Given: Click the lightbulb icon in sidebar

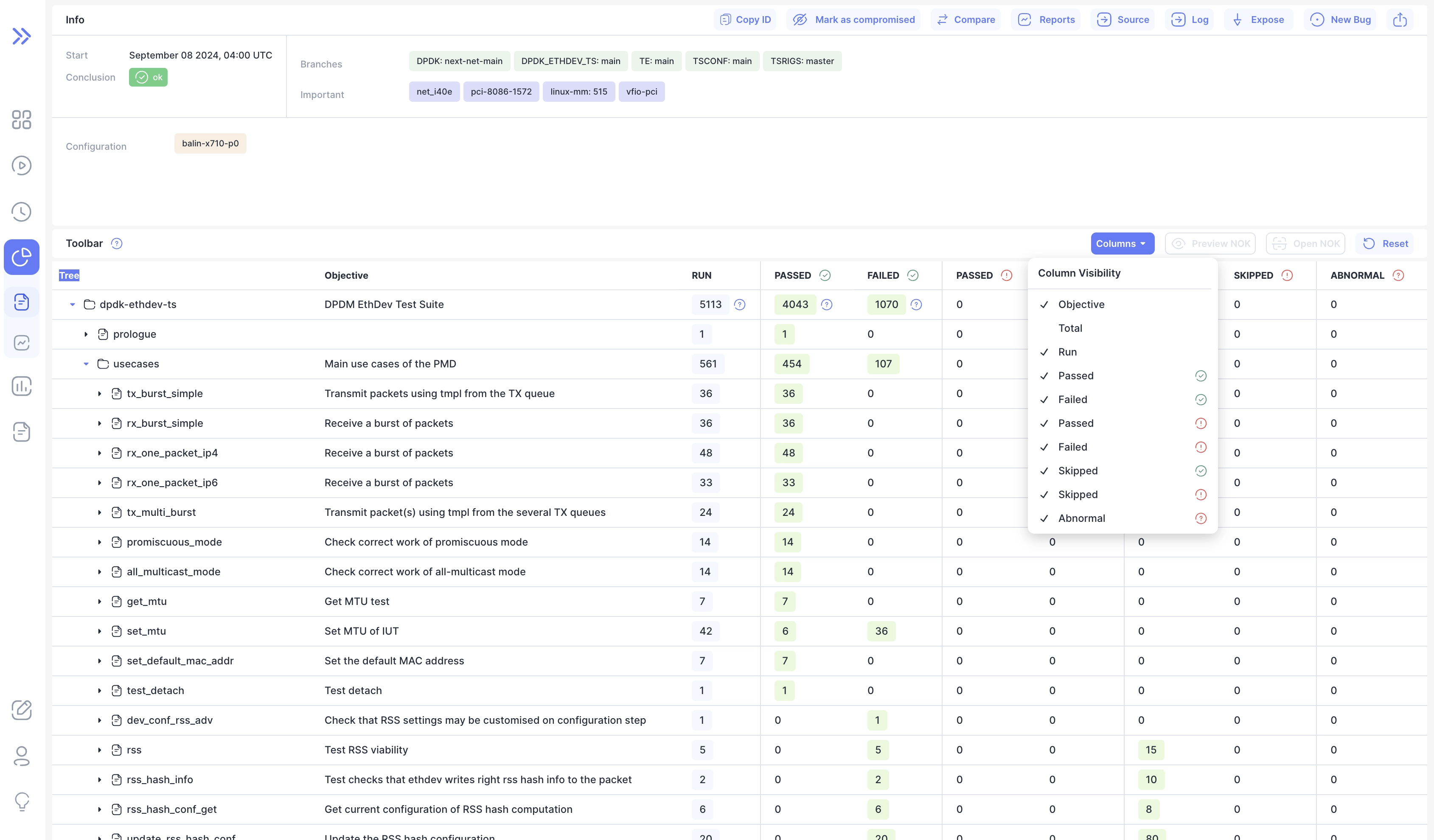Looking at the screenshot, I should point(22,801).
